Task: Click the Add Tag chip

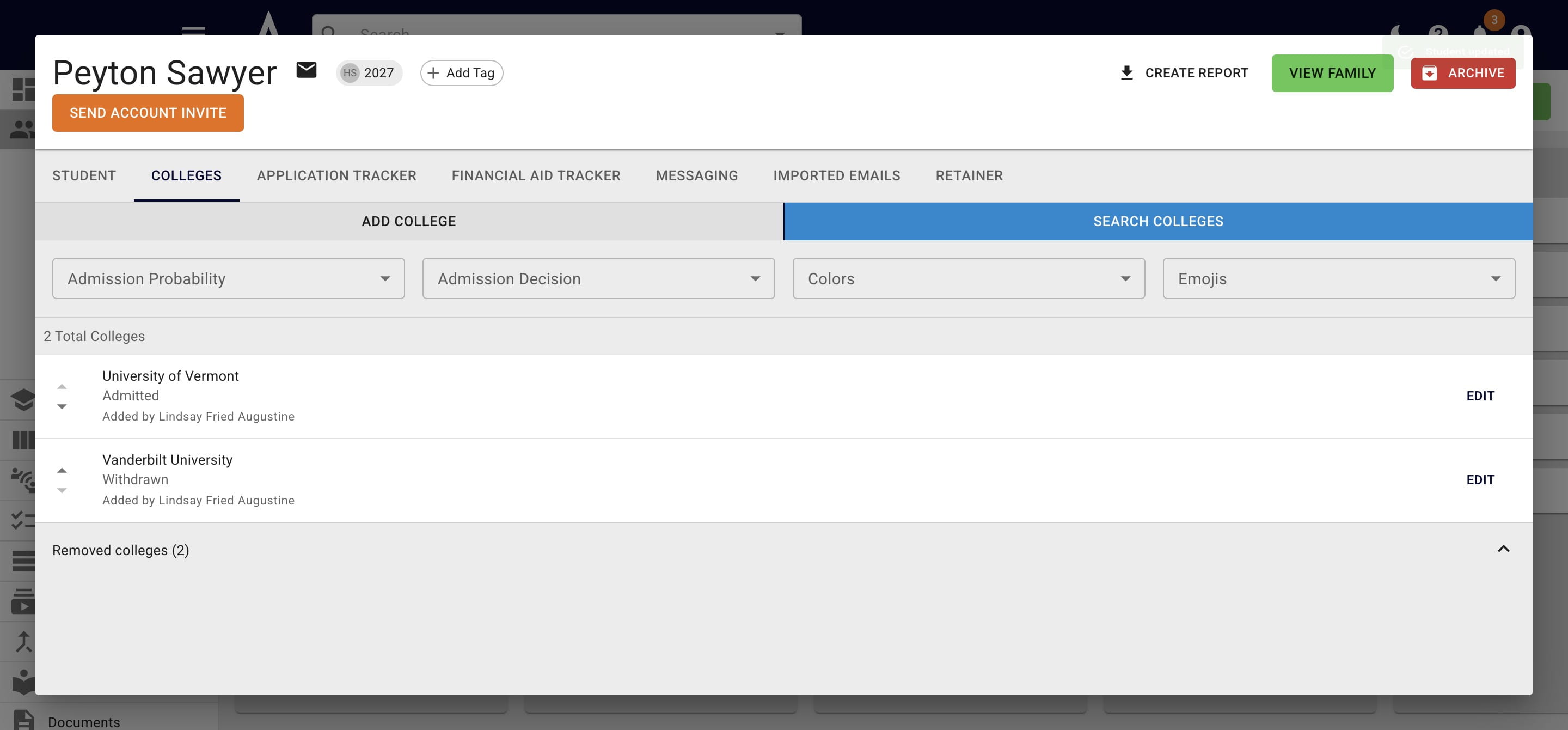Action: (461, 73)
